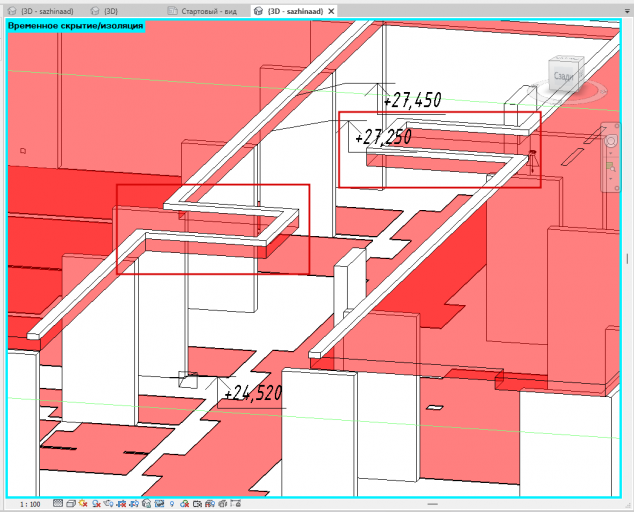Open Temporary View Properties icon
Image resolution: width=634 pixels, height=512 pixels.
197,504
